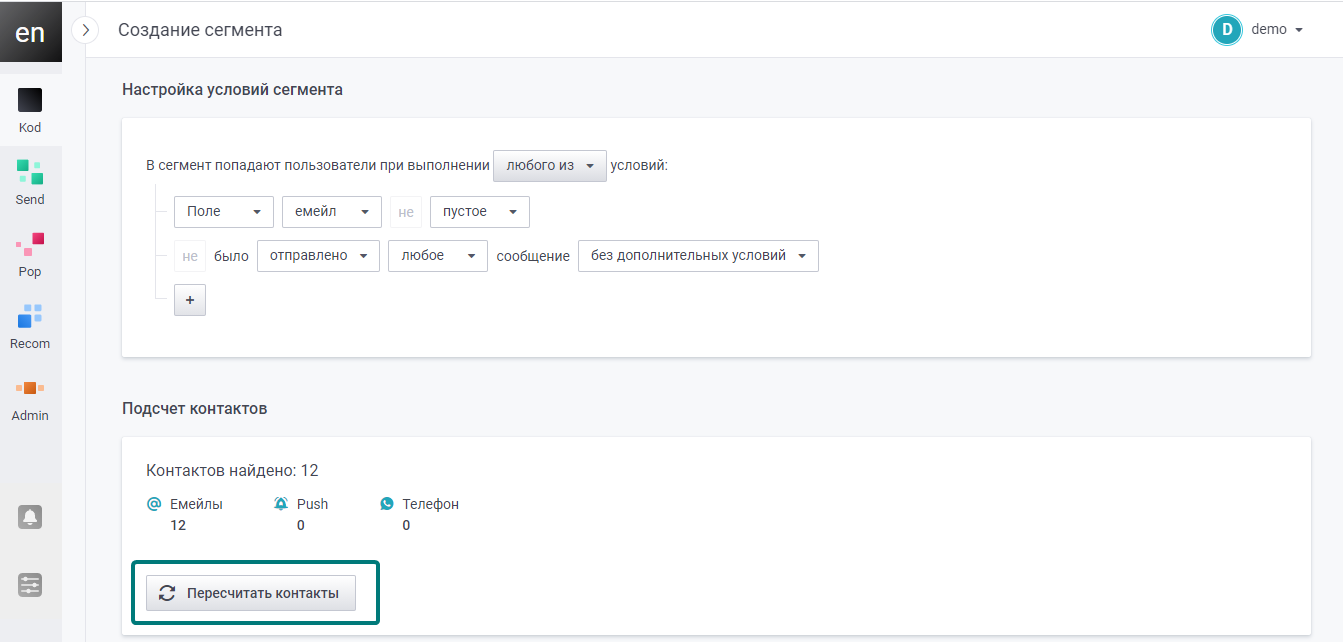Viewport: 1343px width, 642px height.
Task: Open the Pop module in sidebar
Action: [30, 254]
